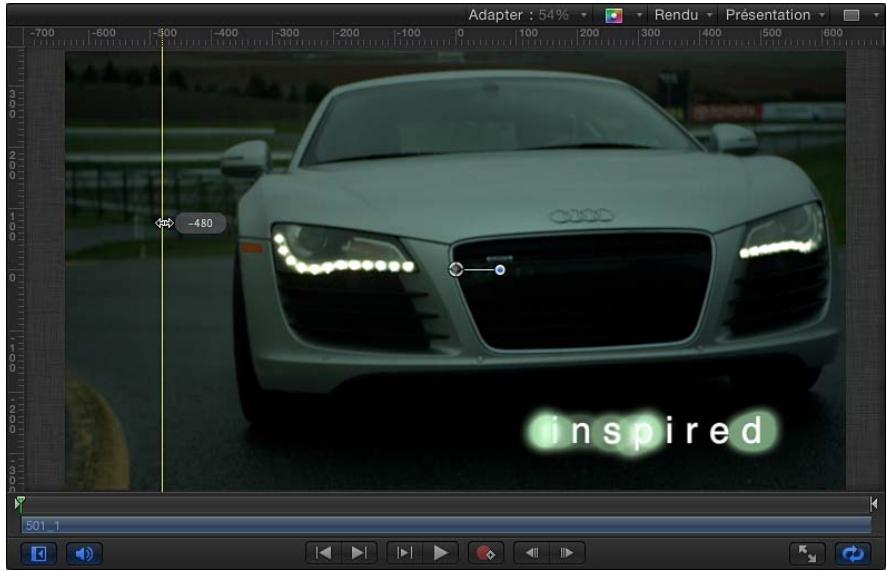The image size is (887, 571).
Task: Mute audio with the speaker button
Action: 84,553
